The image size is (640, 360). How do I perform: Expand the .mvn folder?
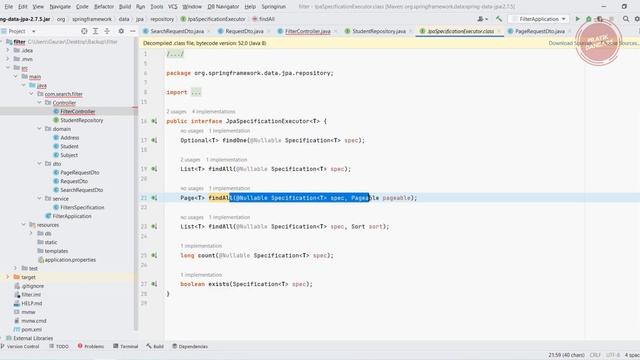7,59
